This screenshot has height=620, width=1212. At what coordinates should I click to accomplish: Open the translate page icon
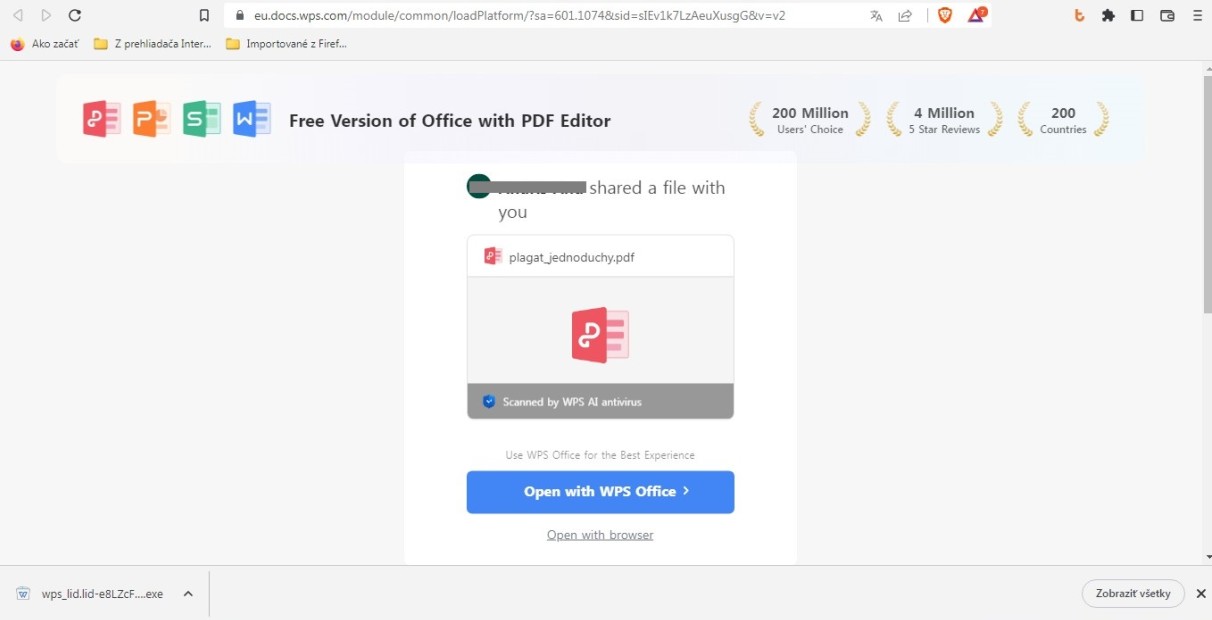[x=876, y=16]
